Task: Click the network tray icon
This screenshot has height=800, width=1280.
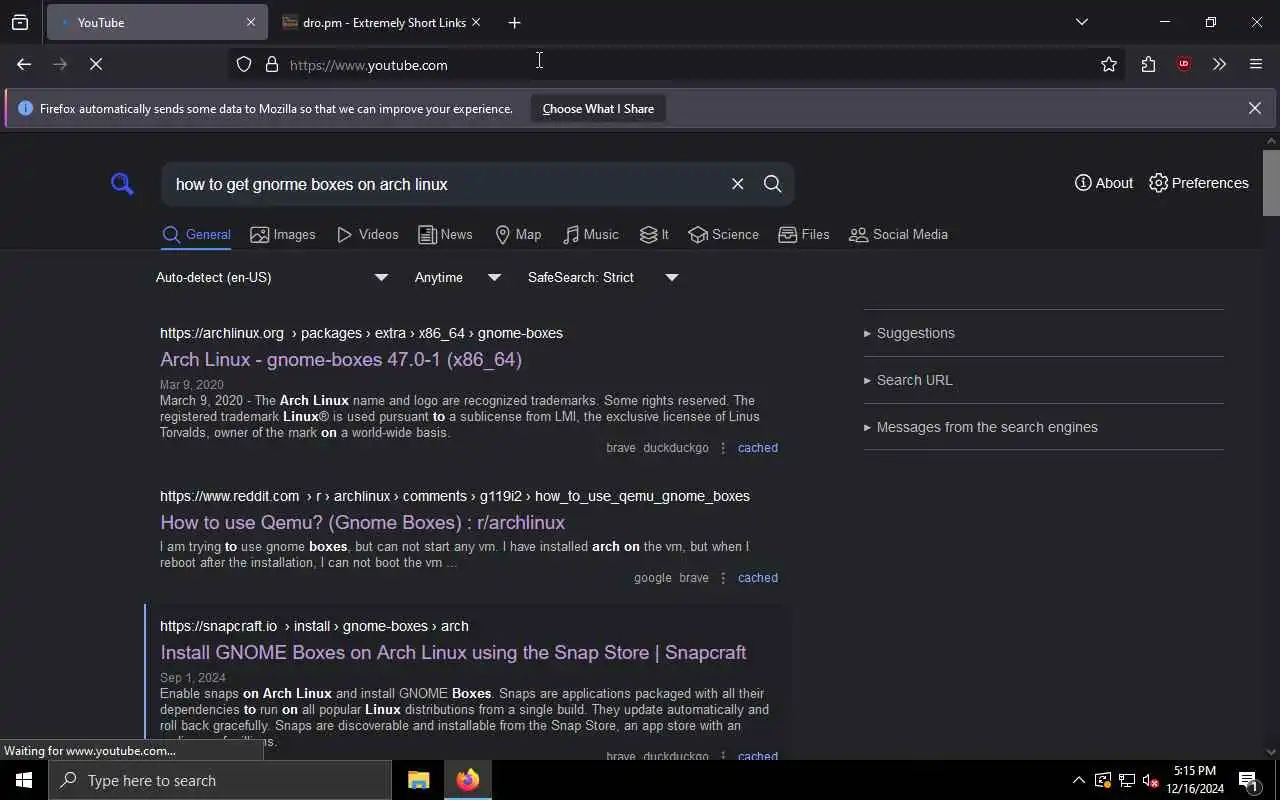Action: (x=1126, y=780)
